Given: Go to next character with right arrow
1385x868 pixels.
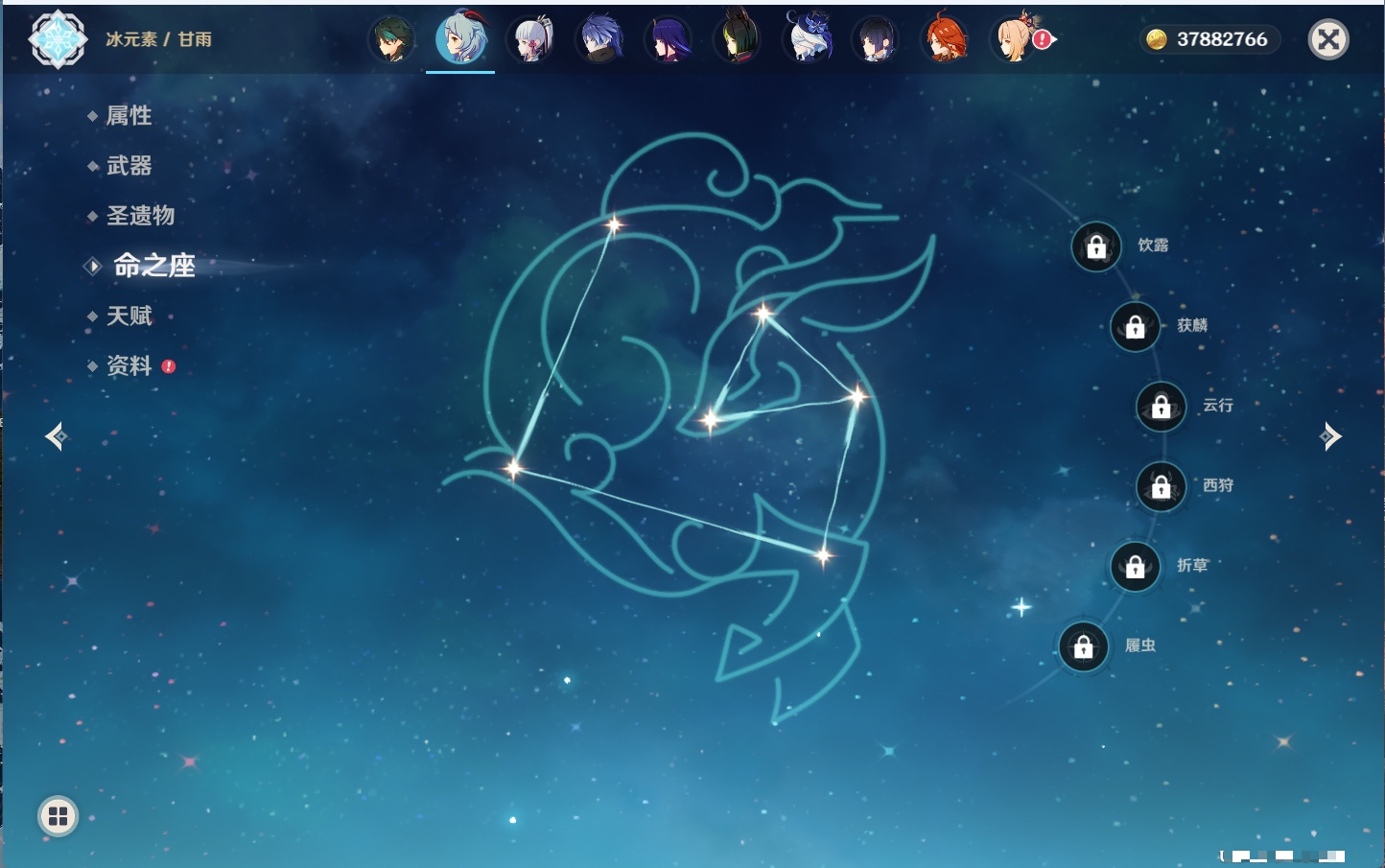Looking at the screenshot, I should point(1330,436).
